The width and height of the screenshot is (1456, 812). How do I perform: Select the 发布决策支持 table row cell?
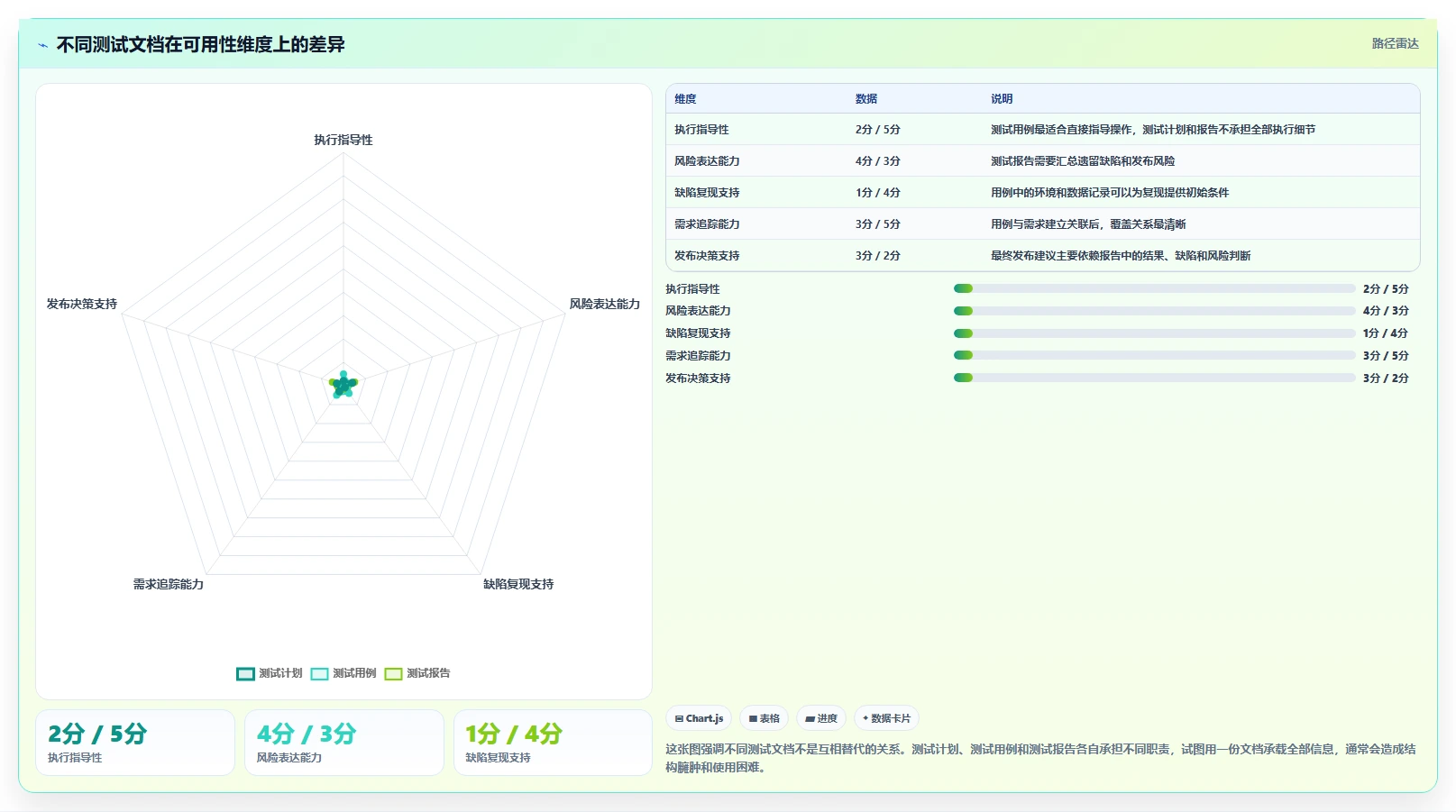pyautogui.click(x=707, y=256)
